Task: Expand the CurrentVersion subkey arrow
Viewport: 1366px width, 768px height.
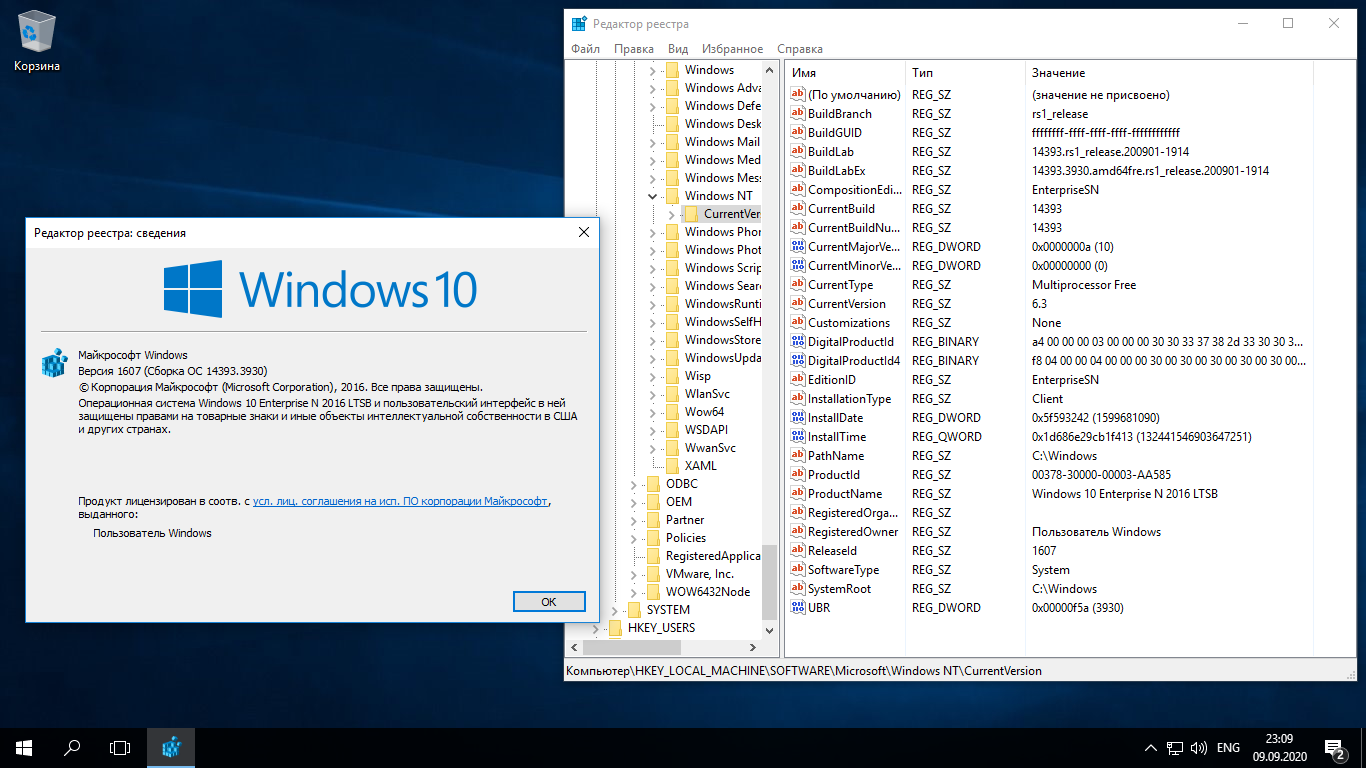Action: click(671, 213)
